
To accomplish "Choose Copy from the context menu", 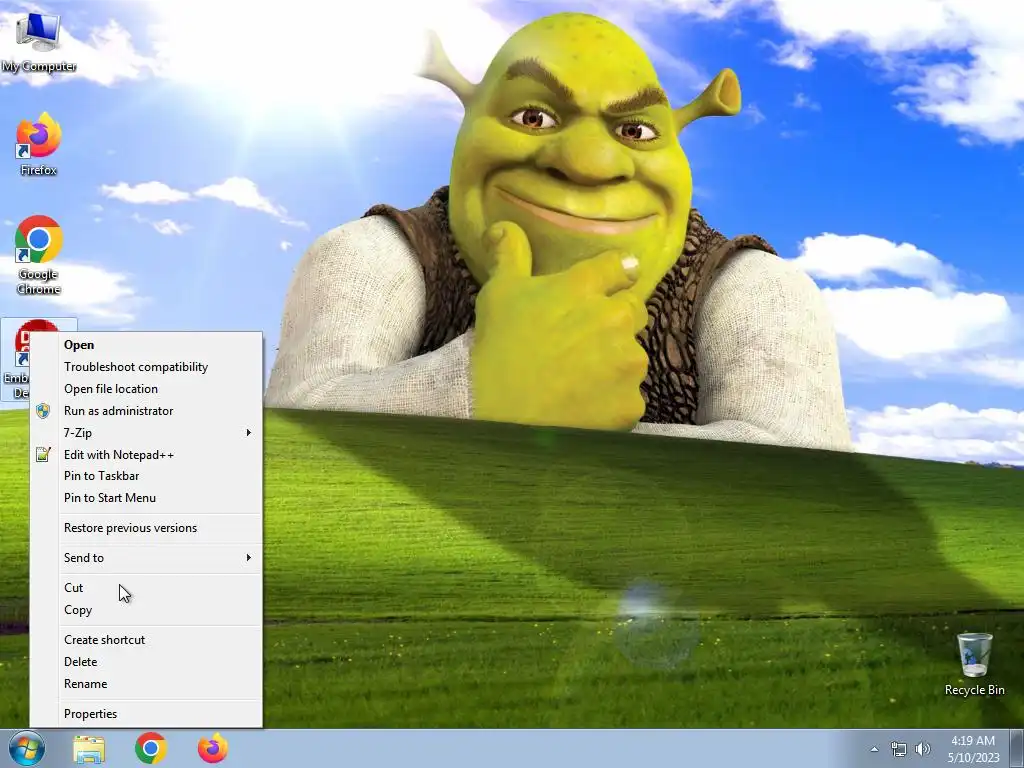I will (146, 610).
